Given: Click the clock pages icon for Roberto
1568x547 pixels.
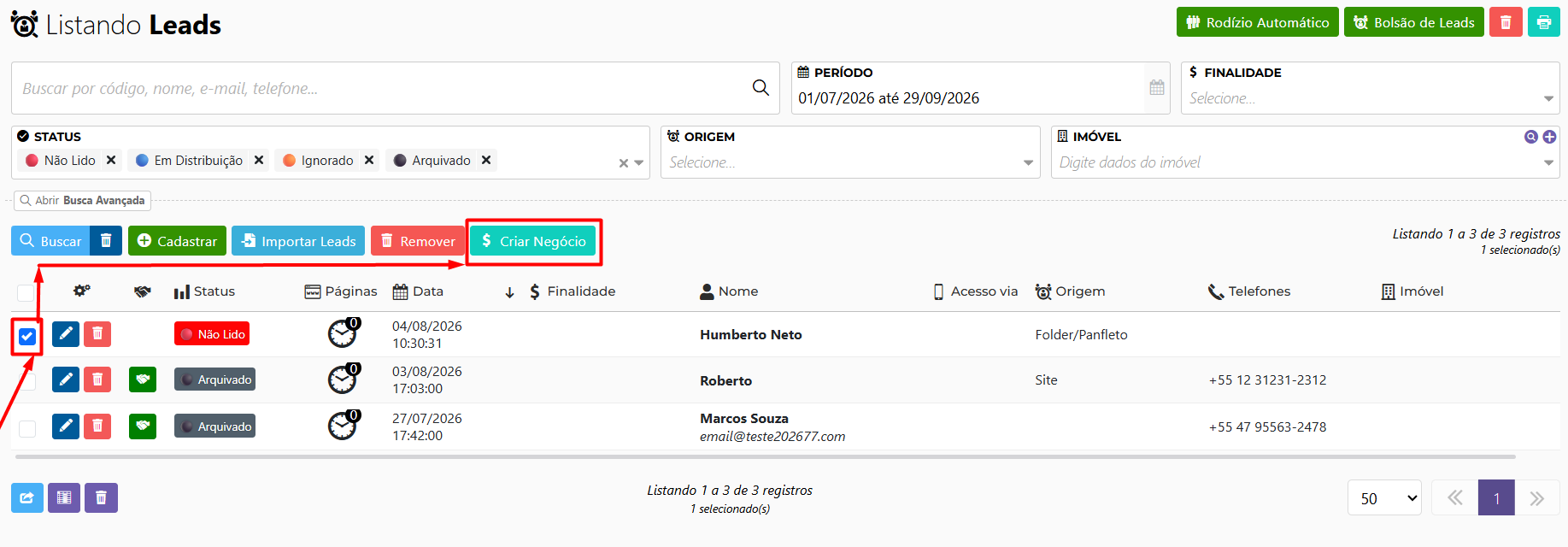Looking at the screenshot, I should pyautogui.click(x=344, y=378).
